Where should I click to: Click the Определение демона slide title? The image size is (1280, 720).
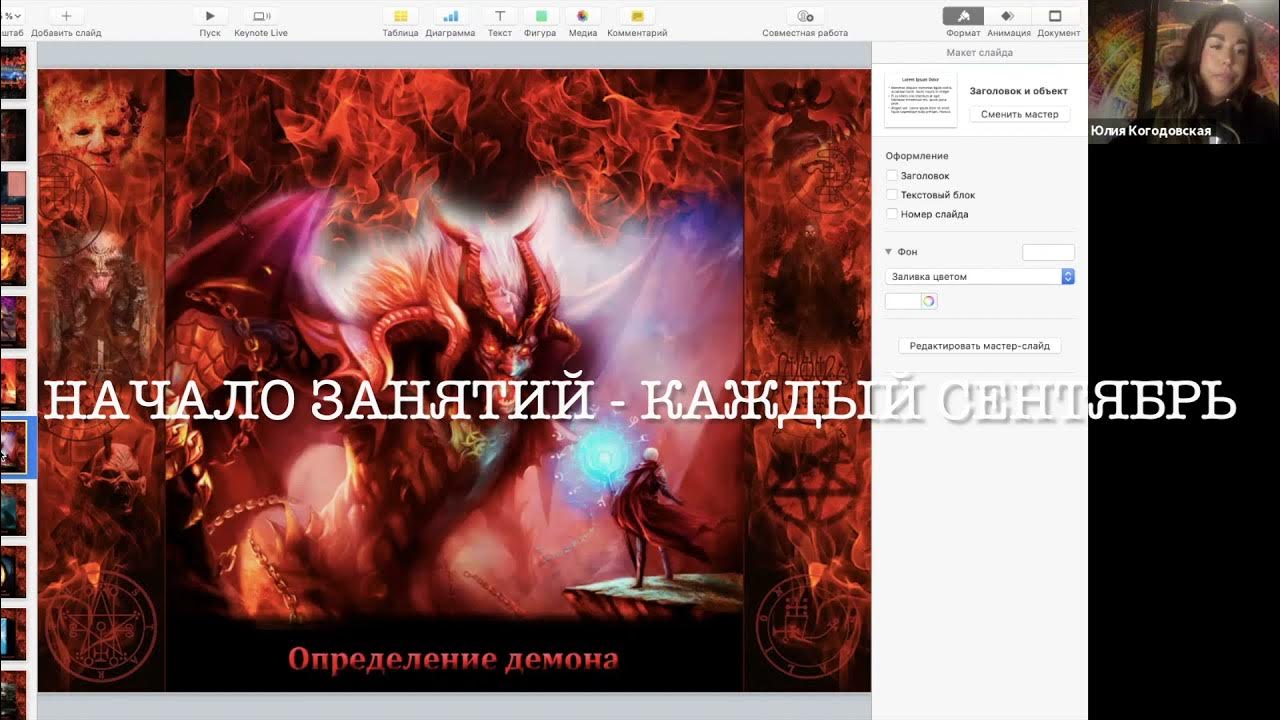click(x=453, y=659)
